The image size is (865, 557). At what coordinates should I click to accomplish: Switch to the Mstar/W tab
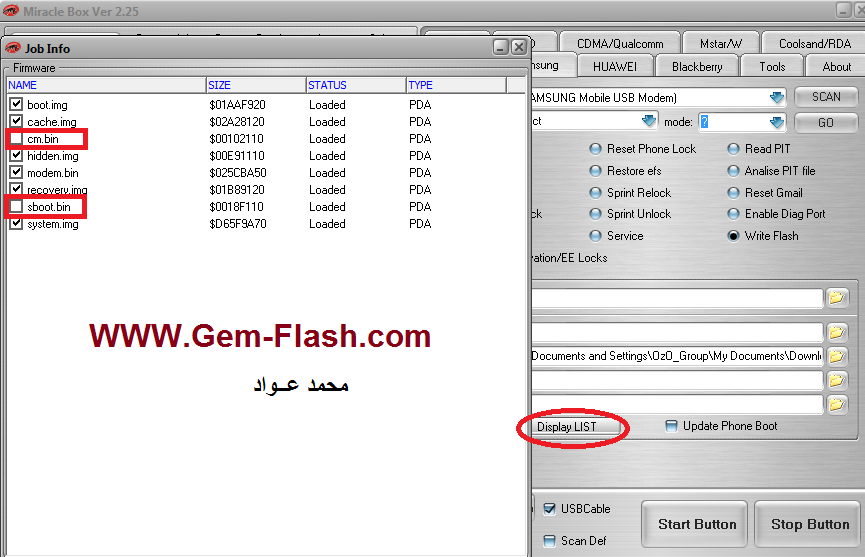[x=720, y=44]
